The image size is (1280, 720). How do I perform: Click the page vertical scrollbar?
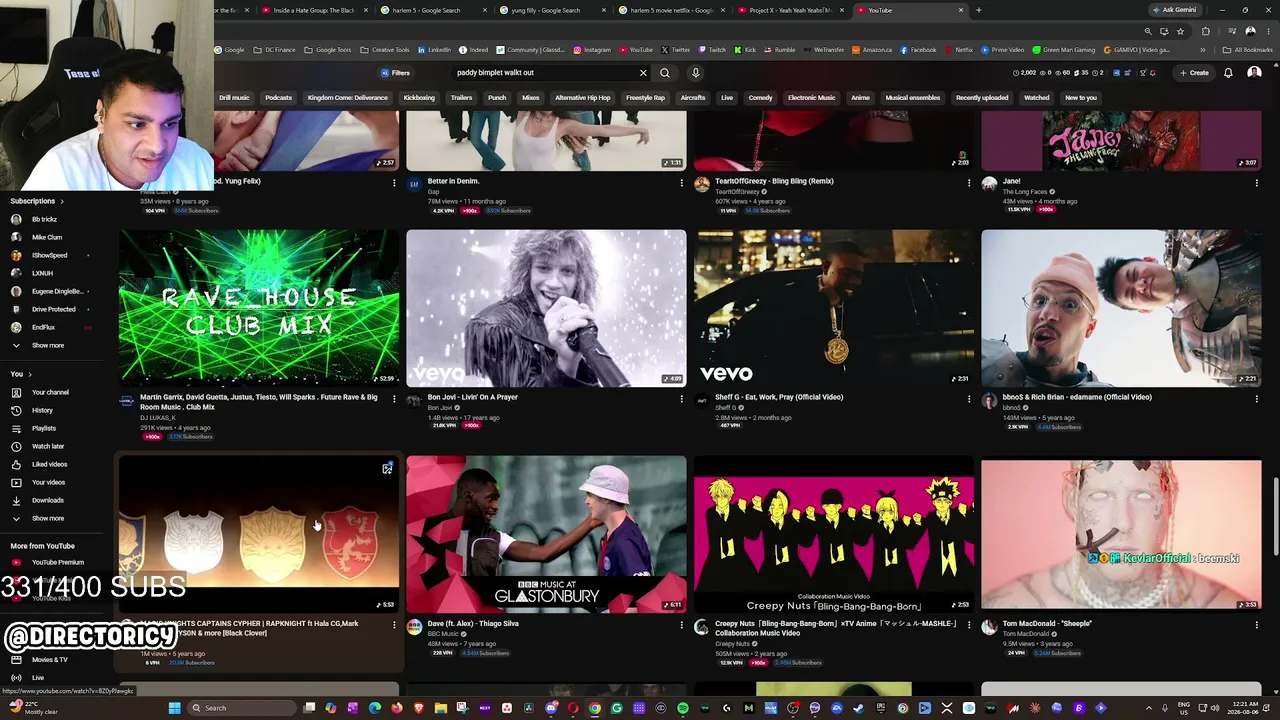coord(1274,515)
